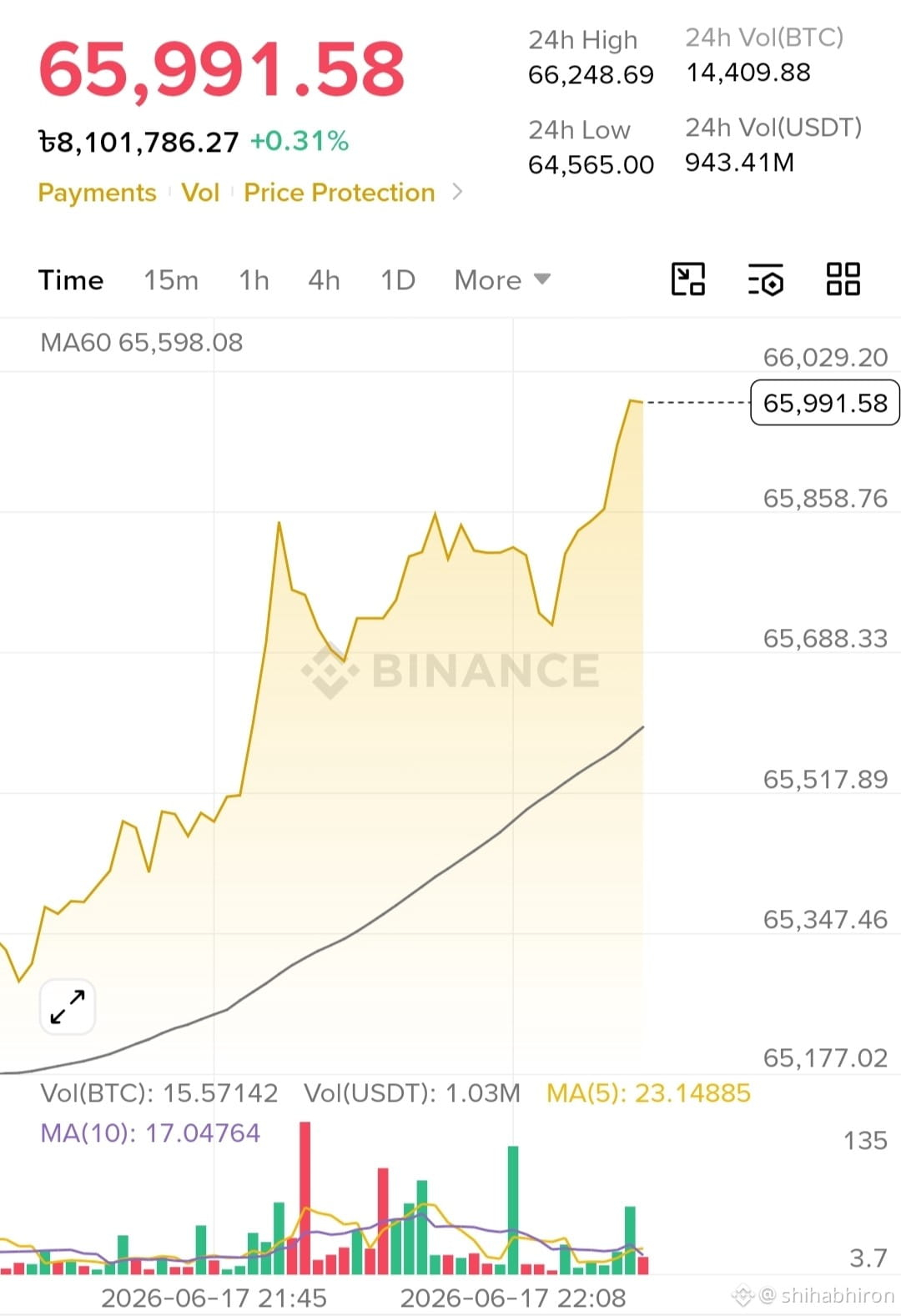This screenshot has width=901, height=1316.
Task: Click the current price label 65,991.58 on axis
Action: click(x=825, y=403)
